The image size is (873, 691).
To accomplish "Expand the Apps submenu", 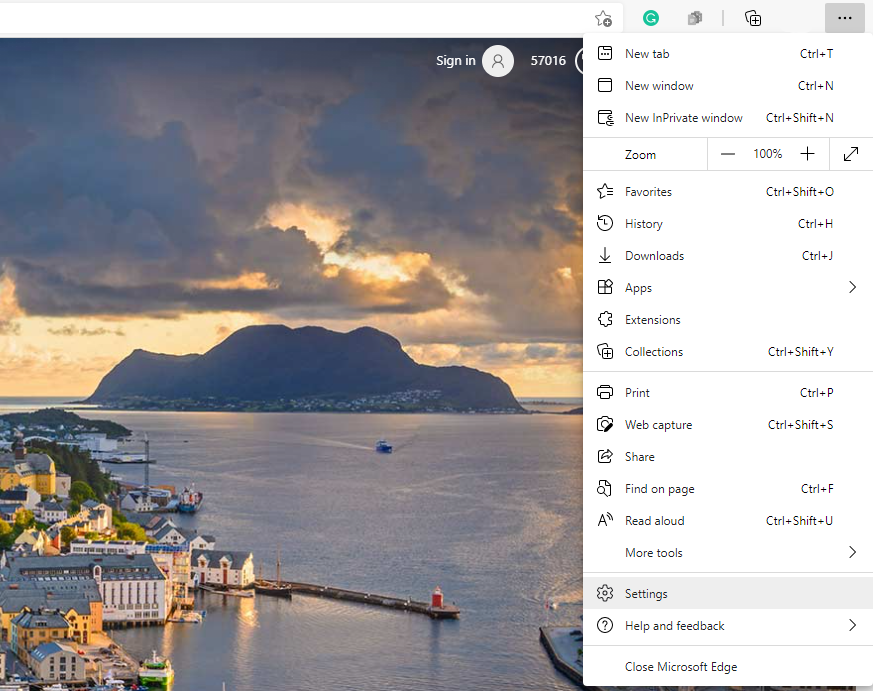I will pos(852,287).
